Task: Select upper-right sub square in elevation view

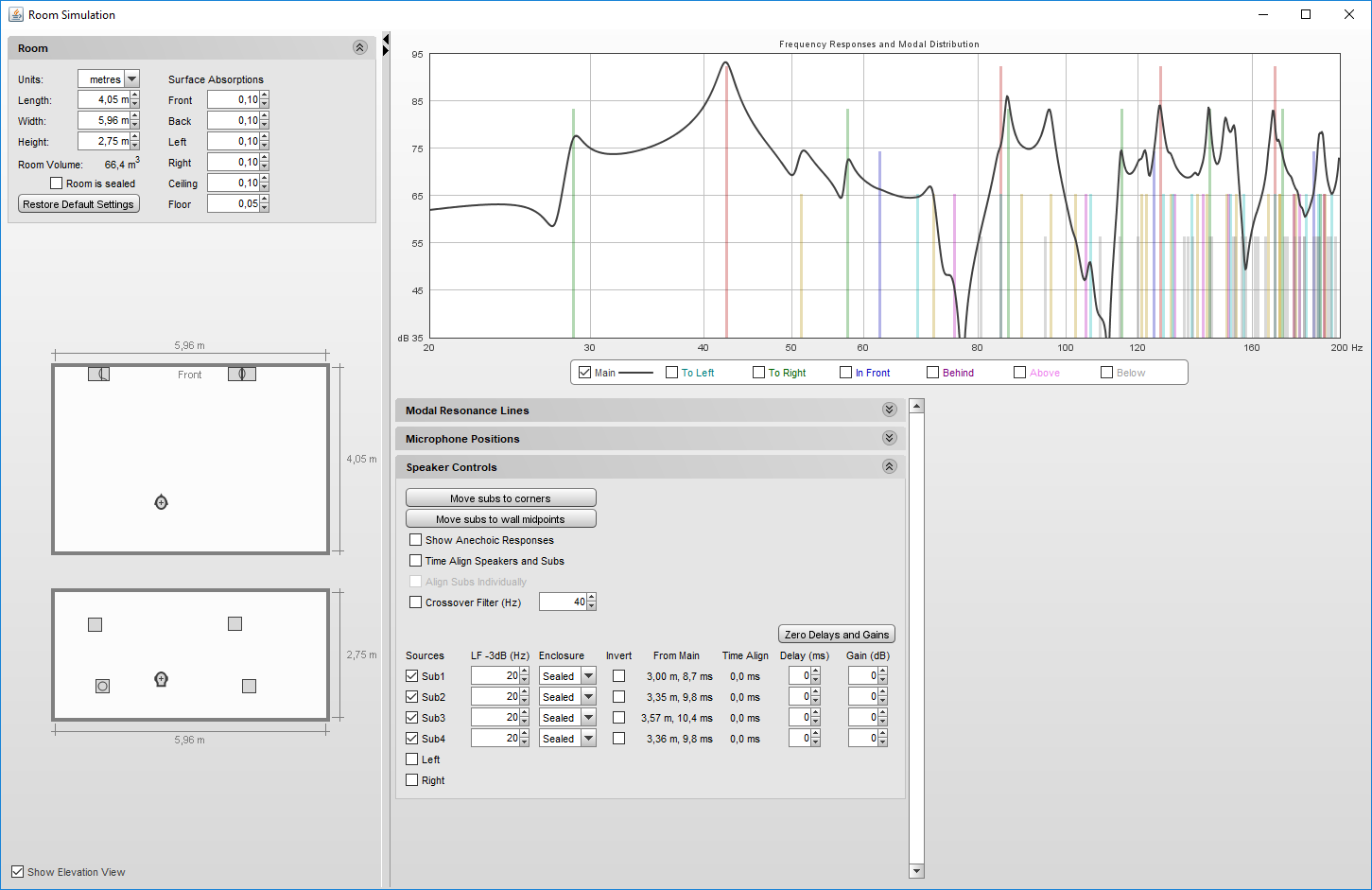Action: tap(234, 624)
